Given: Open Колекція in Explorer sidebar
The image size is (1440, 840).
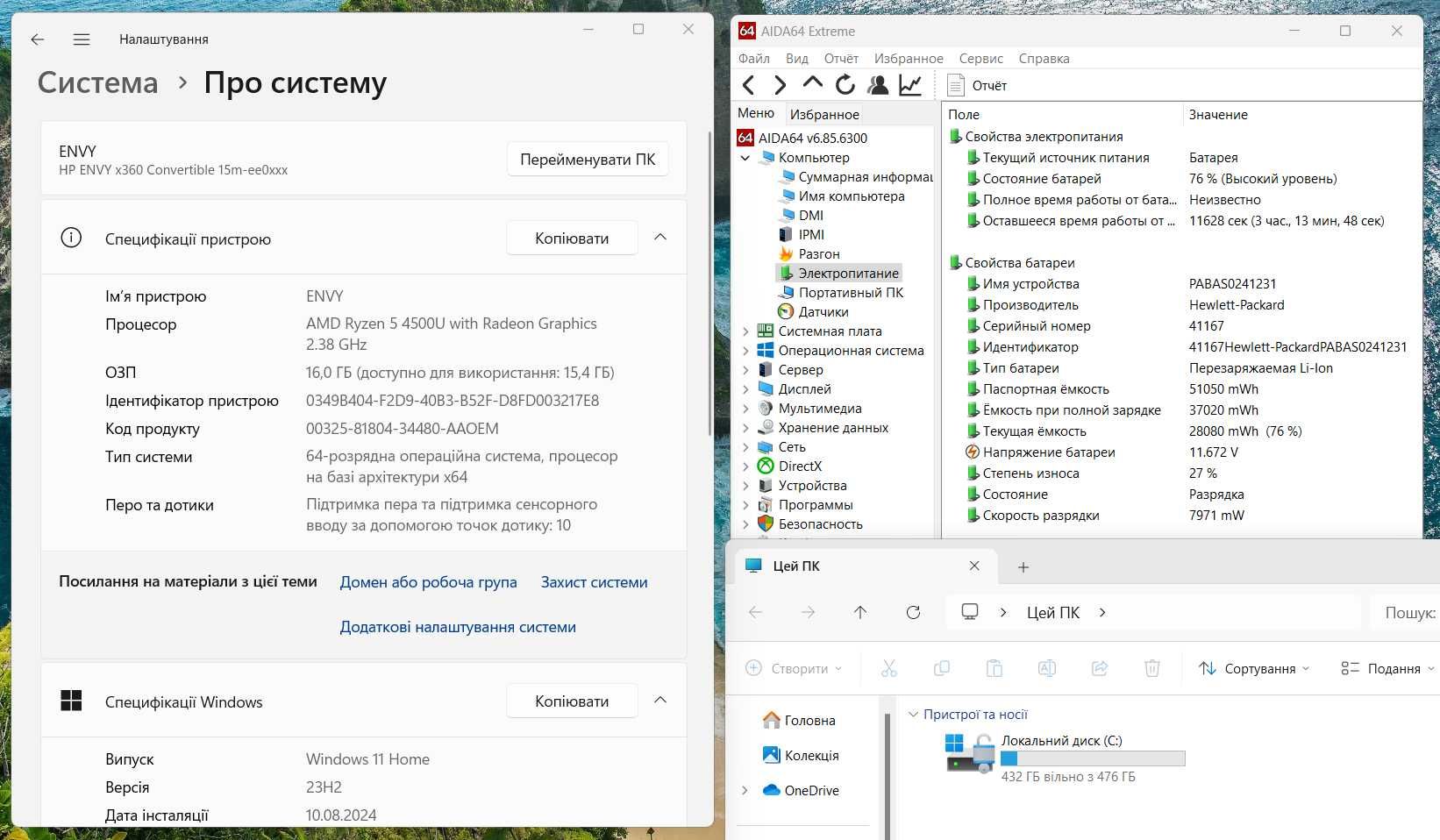Looking at the screenshot, I should tap(800, 755).
